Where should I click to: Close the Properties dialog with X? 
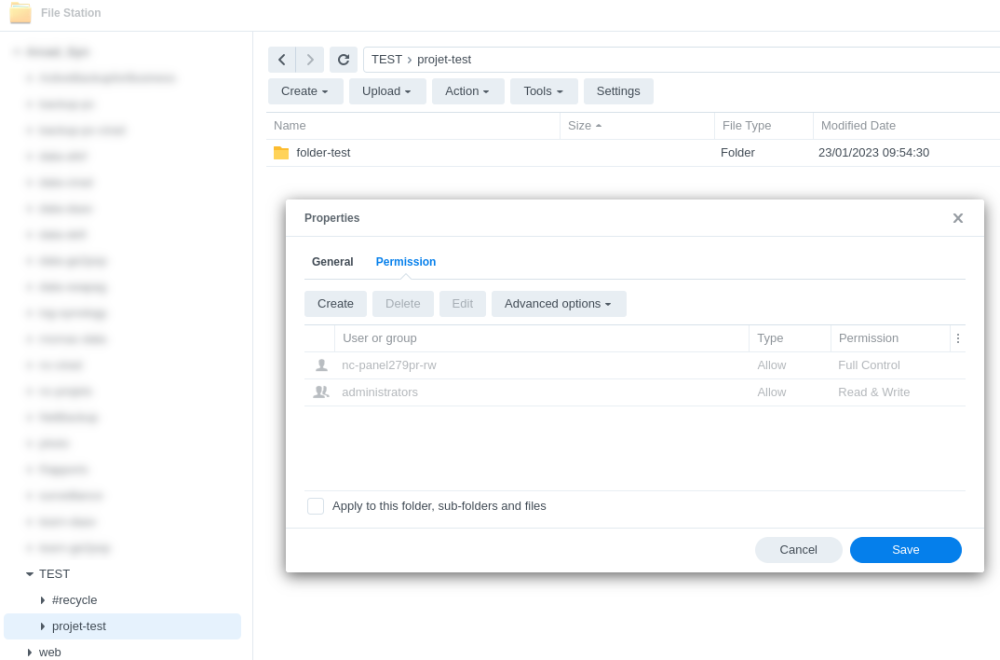coord(957,218)
